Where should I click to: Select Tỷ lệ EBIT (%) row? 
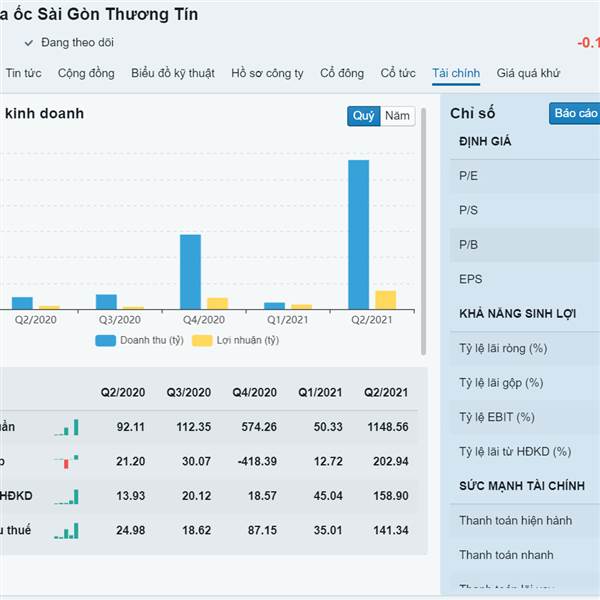pyautogui.click(x=525, y=417)
